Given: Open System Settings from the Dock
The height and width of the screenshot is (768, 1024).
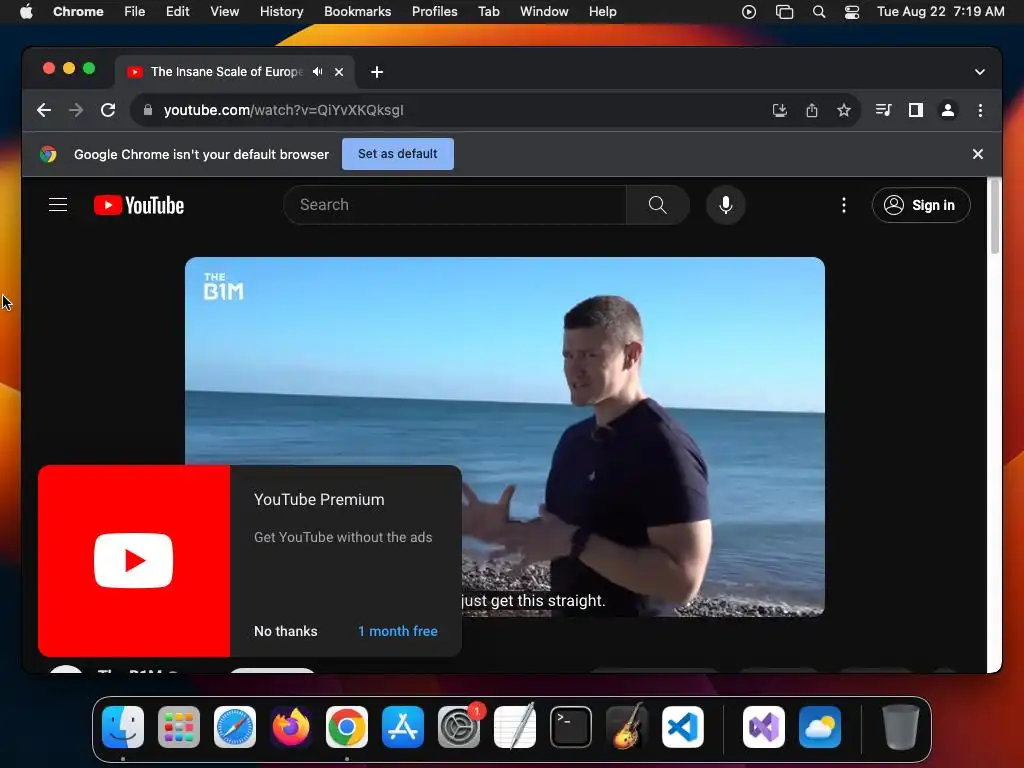Looking at the screenshot, I should pos(459,727).
